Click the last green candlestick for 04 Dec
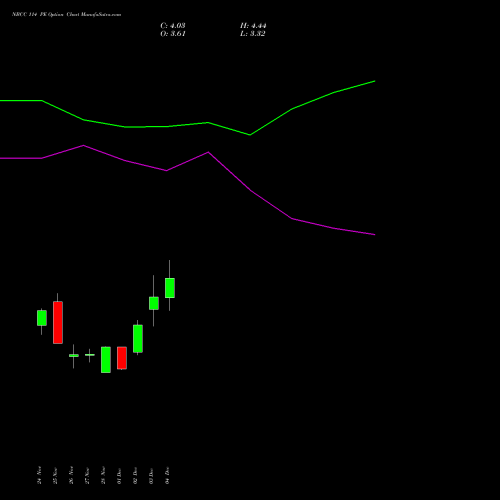 coord(170,288)
